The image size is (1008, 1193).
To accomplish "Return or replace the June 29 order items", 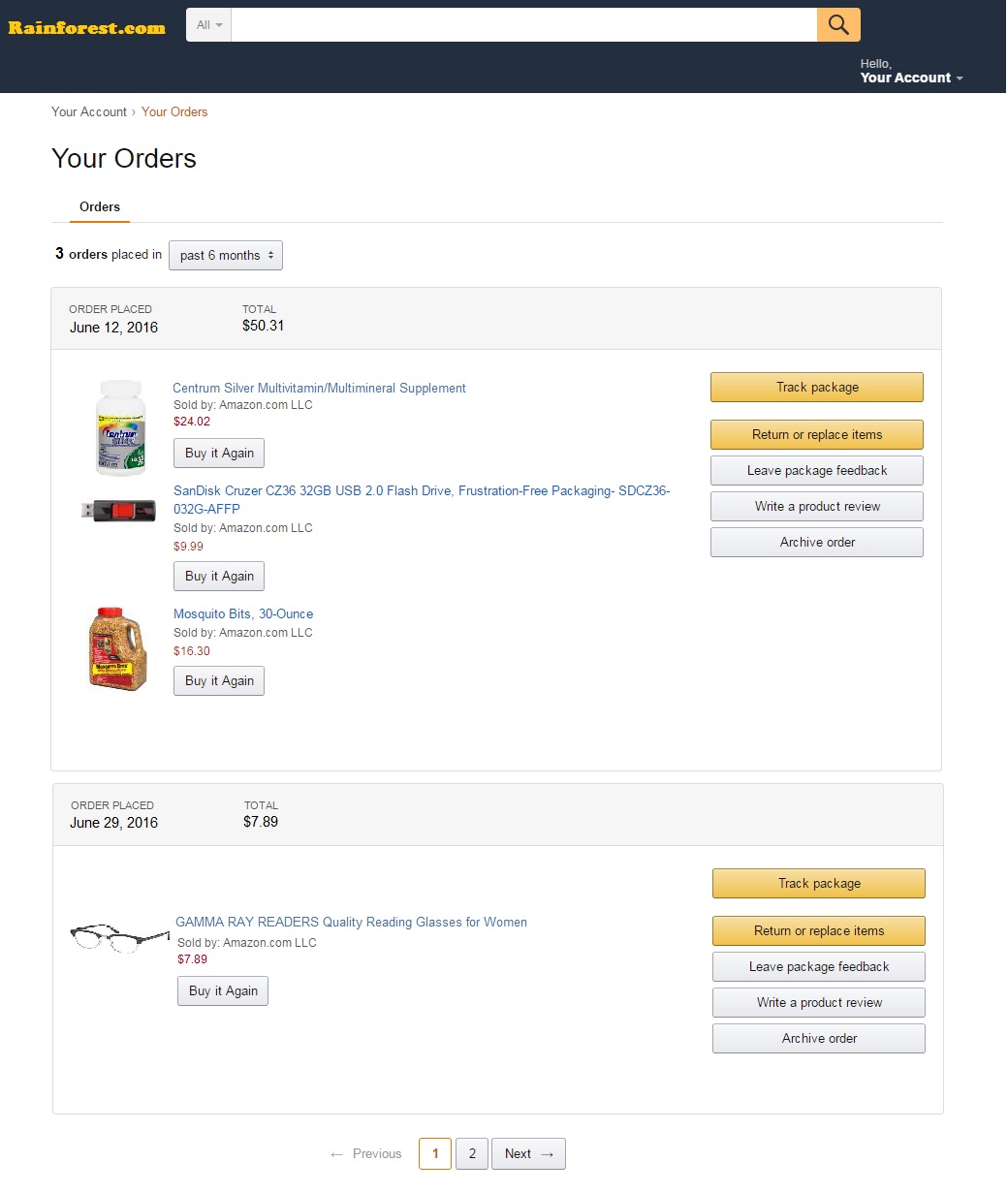I will pos(818,930).
